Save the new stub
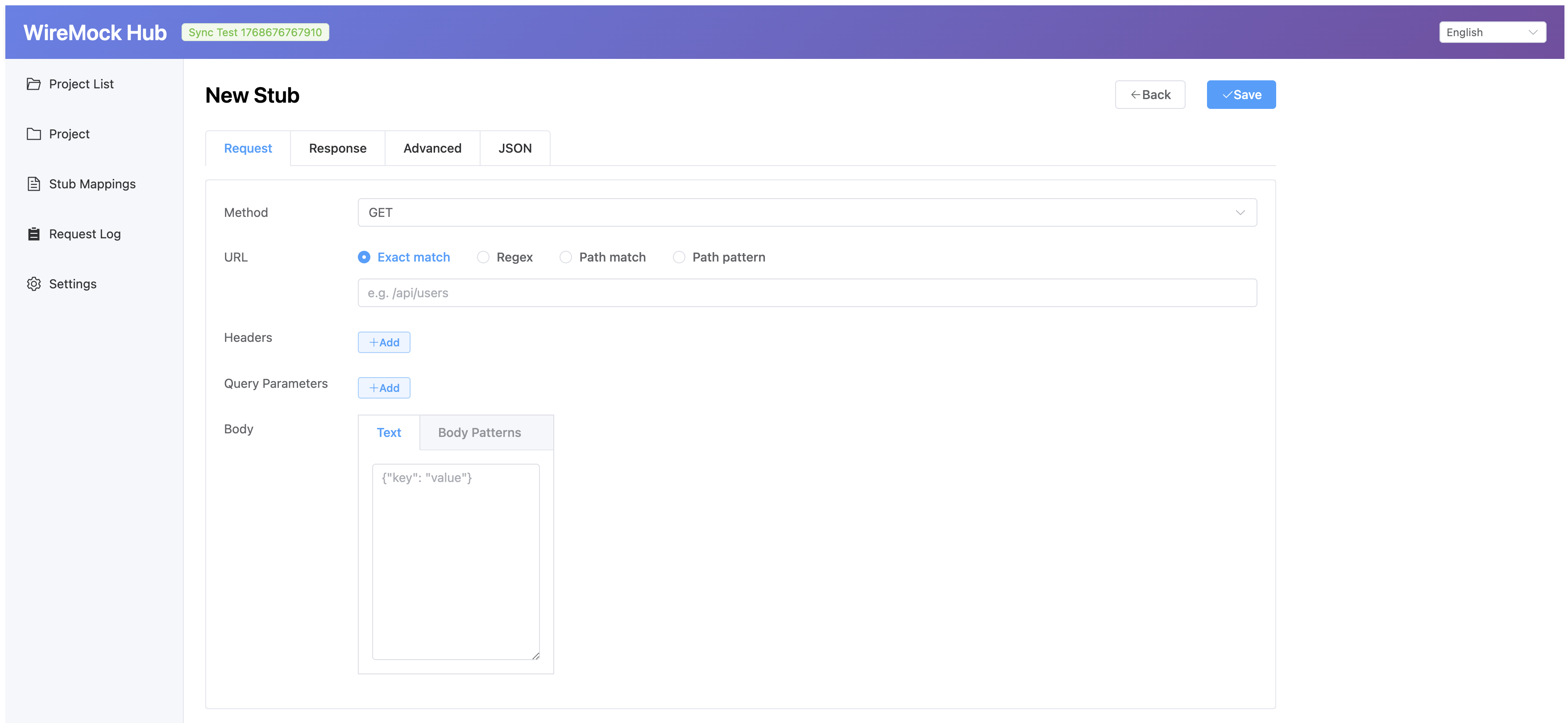This screenshot has width=1568, height=723. 1241,94
